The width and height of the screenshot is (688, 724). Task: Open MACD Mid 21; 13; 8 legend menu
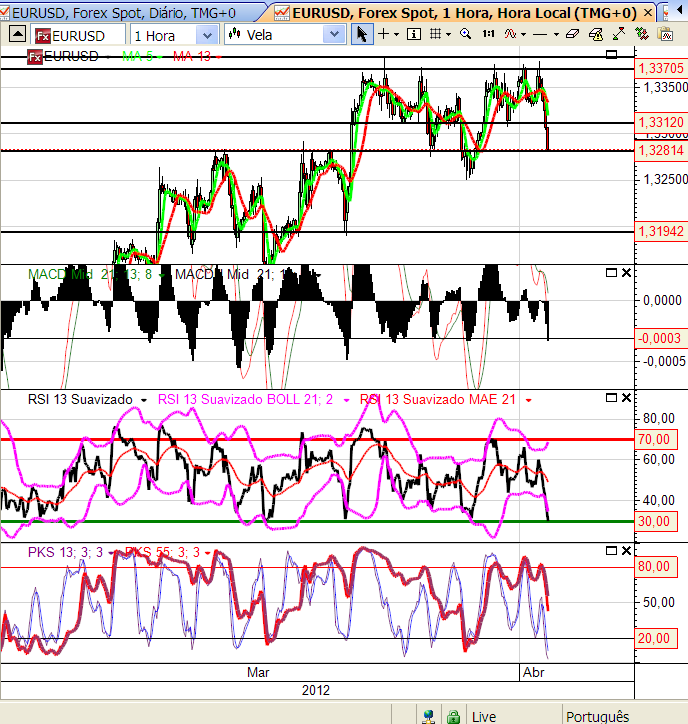[162, 275]
